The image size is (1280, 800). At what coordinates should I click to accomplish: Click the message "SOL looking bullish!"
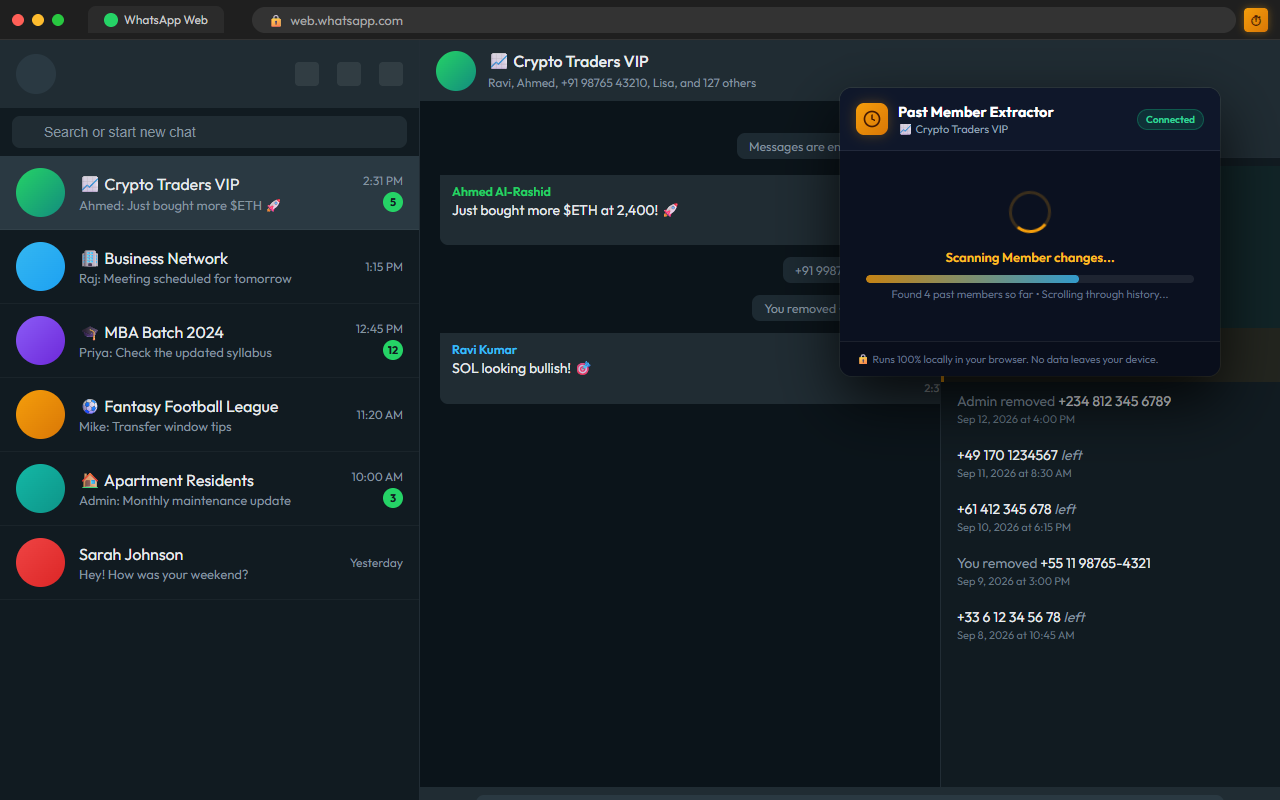tap(521, 368)
